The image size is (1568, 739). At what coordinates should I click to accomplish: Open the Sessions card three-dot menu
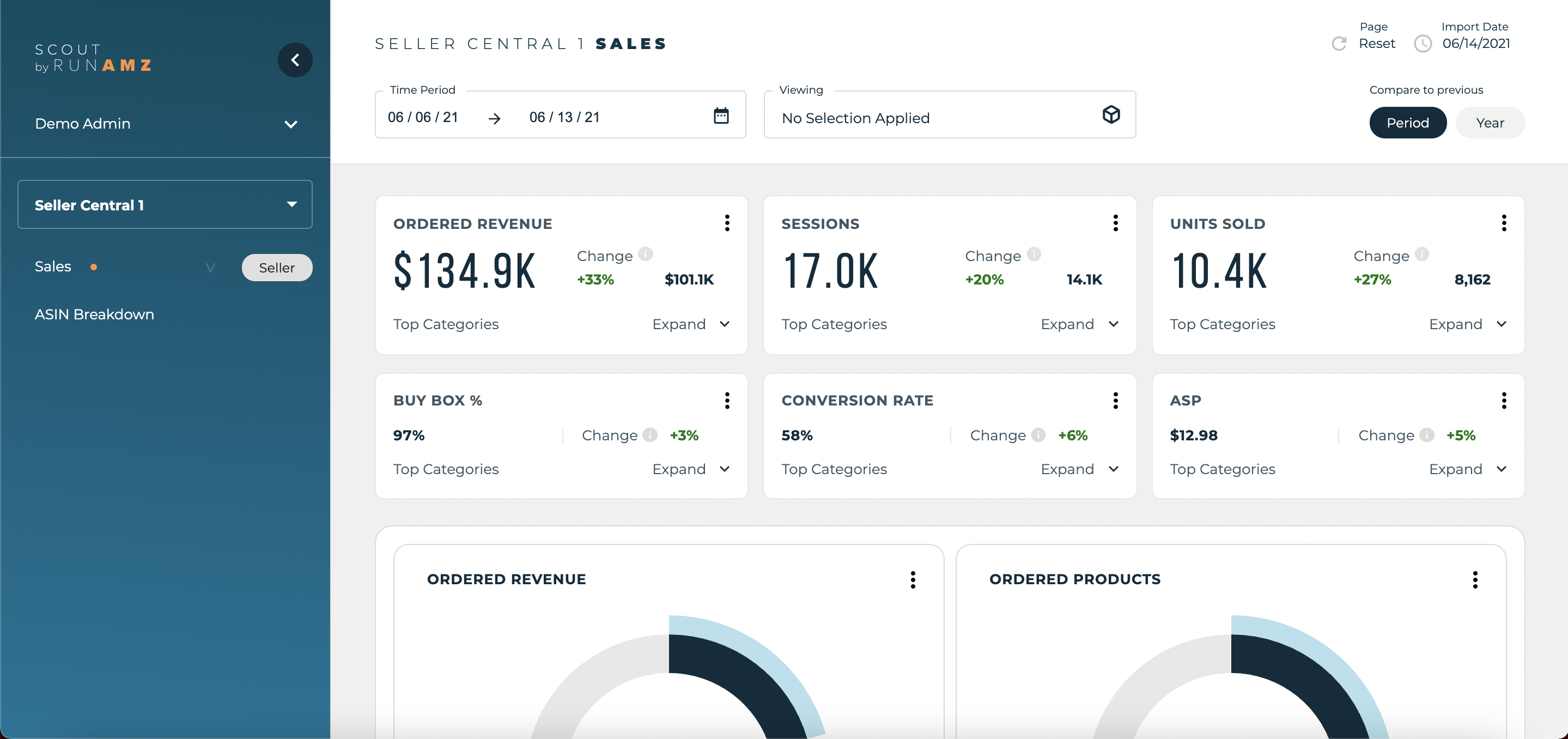[1115, 223]
